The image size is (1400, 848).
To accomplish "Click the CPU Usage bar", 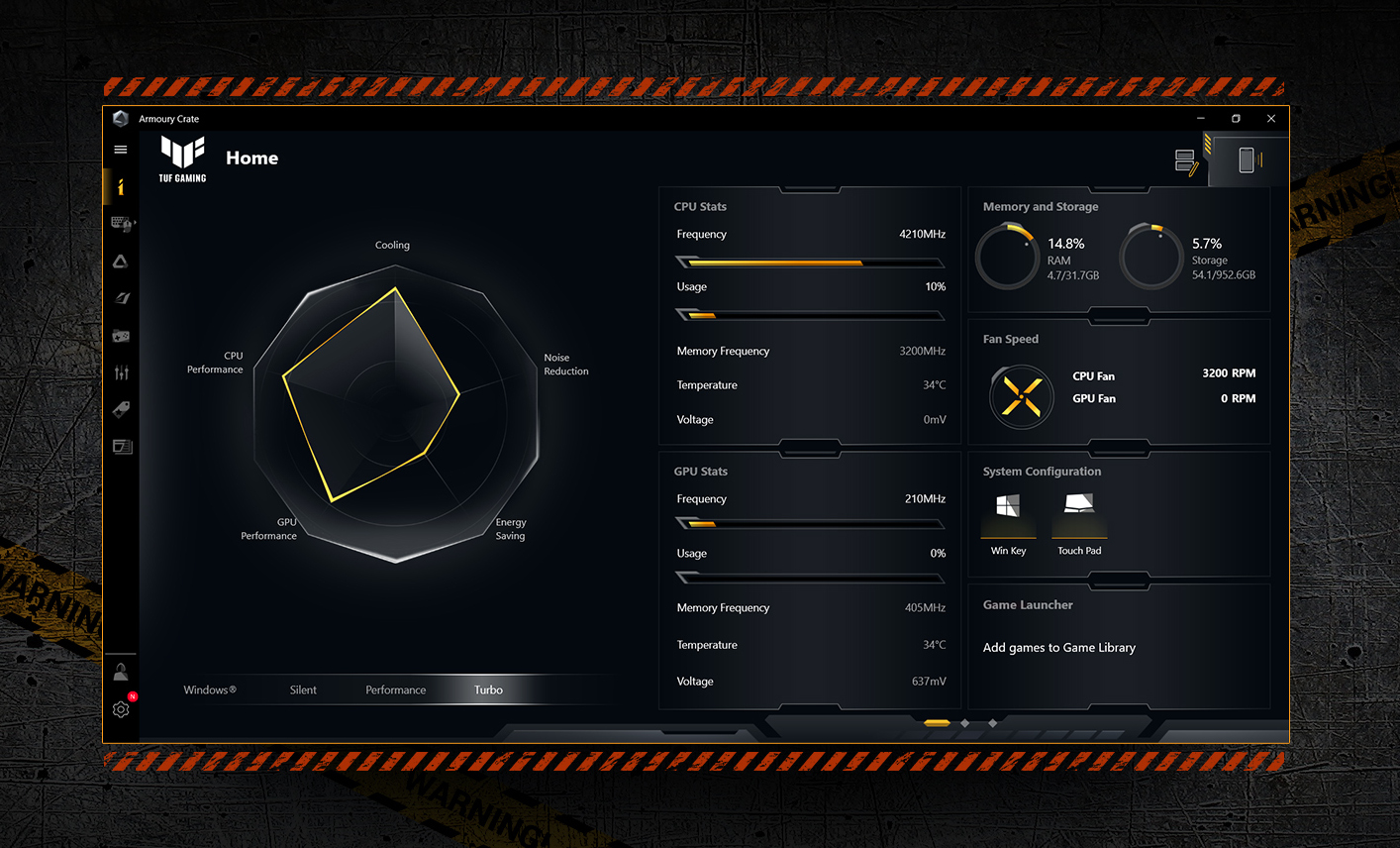I will coord(810,315).
